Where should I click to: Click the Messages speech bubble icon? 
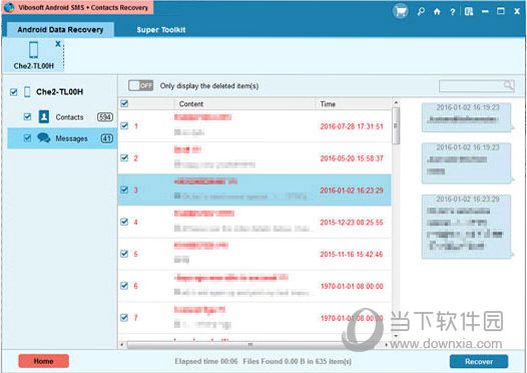(44, 138)
